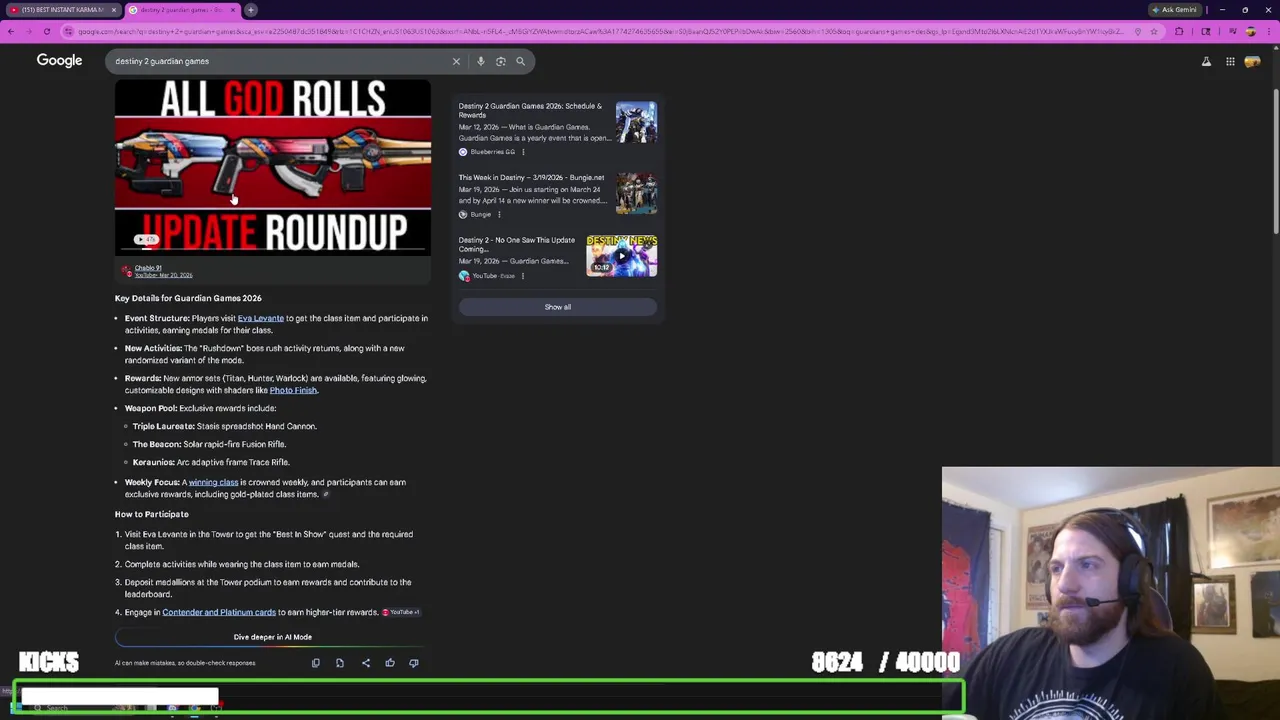Share the AI overview response

(x=366, y=663)
